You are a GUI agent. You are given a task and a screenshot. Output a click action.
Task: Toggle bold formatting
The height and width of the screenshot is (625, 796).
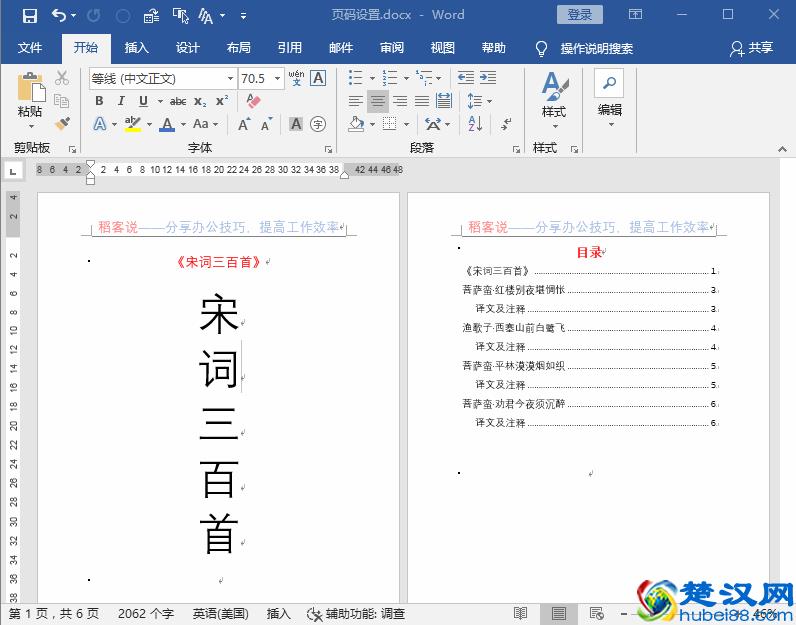[100, 101]
